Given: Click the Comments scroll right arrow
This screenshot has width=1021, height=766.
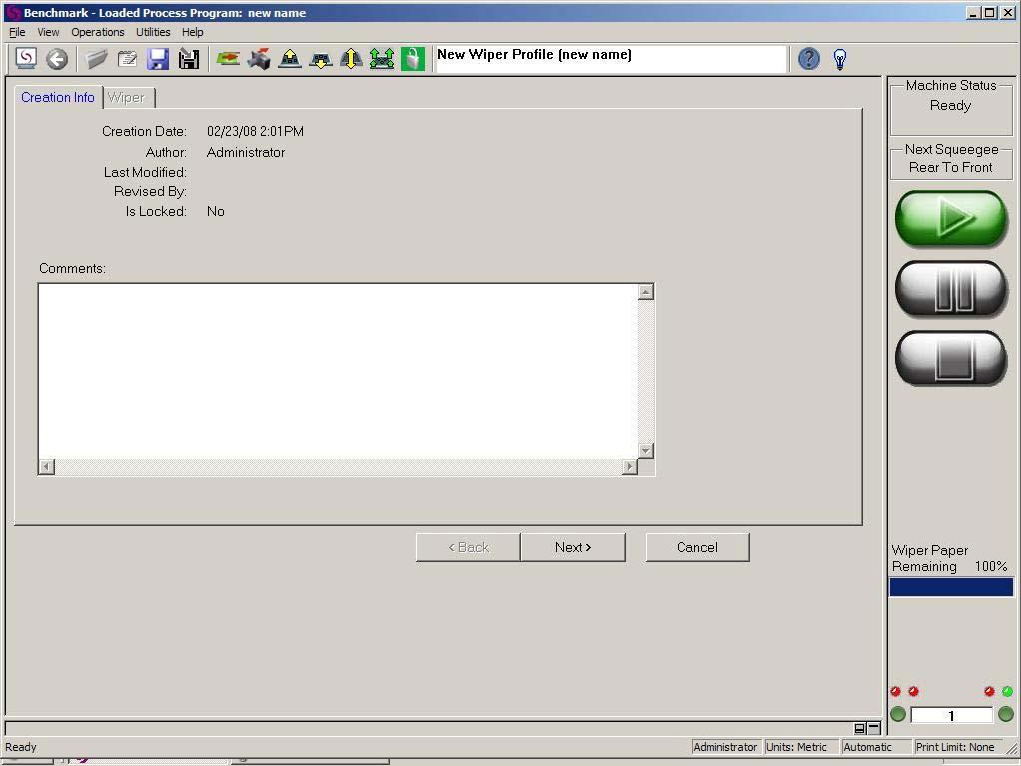Looking at the screenshot, I should click(x=630, y=467).
